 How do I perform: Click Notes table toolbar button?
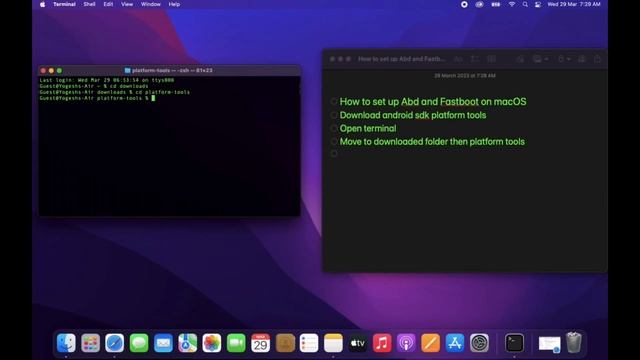(491, 59)
